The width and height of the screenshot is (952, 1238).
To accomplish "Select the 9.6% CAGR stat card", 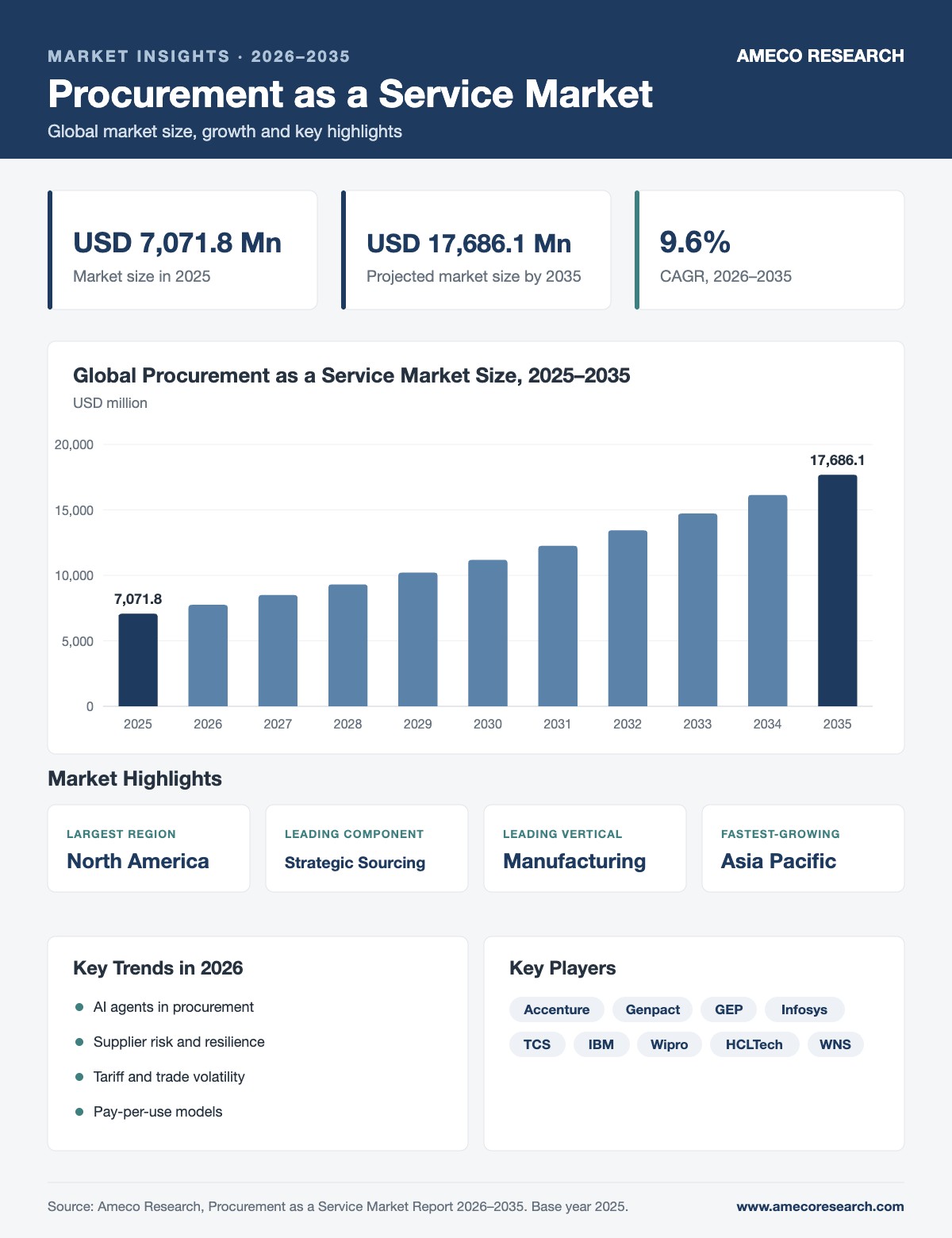I will coord(770,250).
